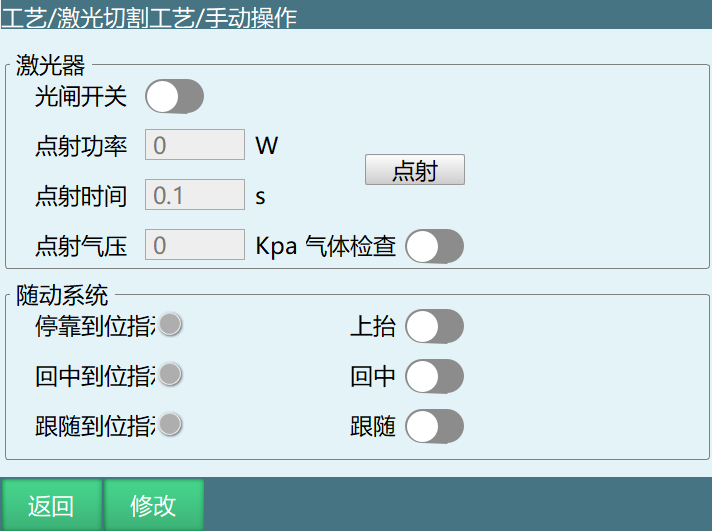
Task: Click the 返回 back button
Action: [x=51, y=505]
